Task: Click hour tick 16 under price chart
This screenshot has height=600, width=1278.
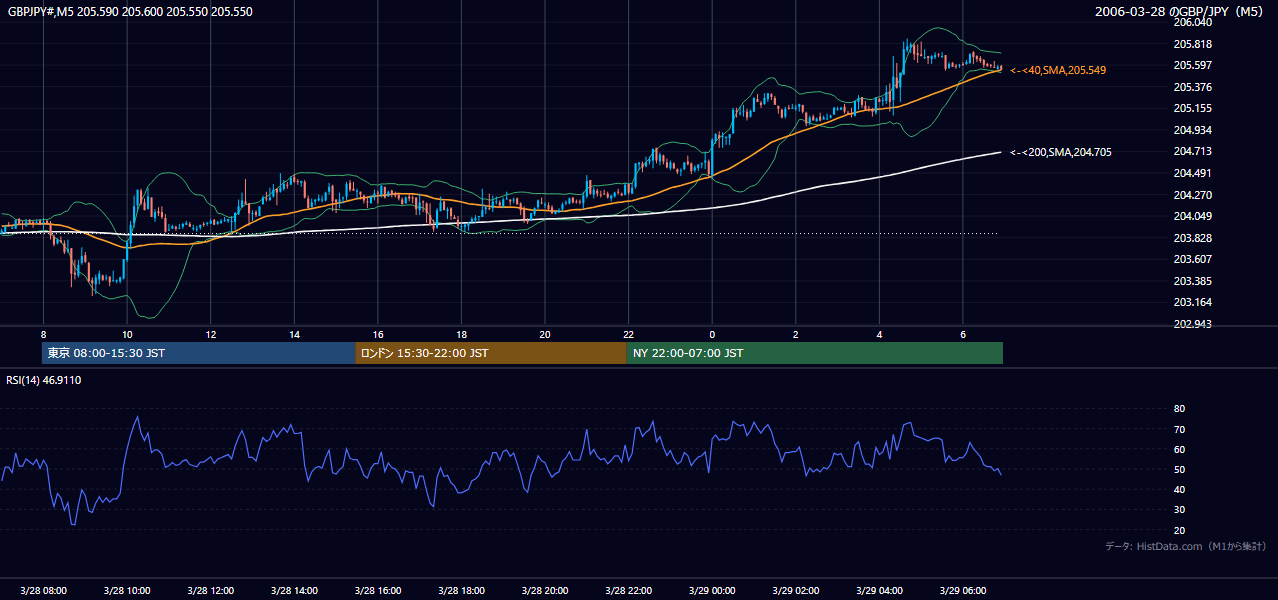Action: pyautogui.click(x=378, y=334)
